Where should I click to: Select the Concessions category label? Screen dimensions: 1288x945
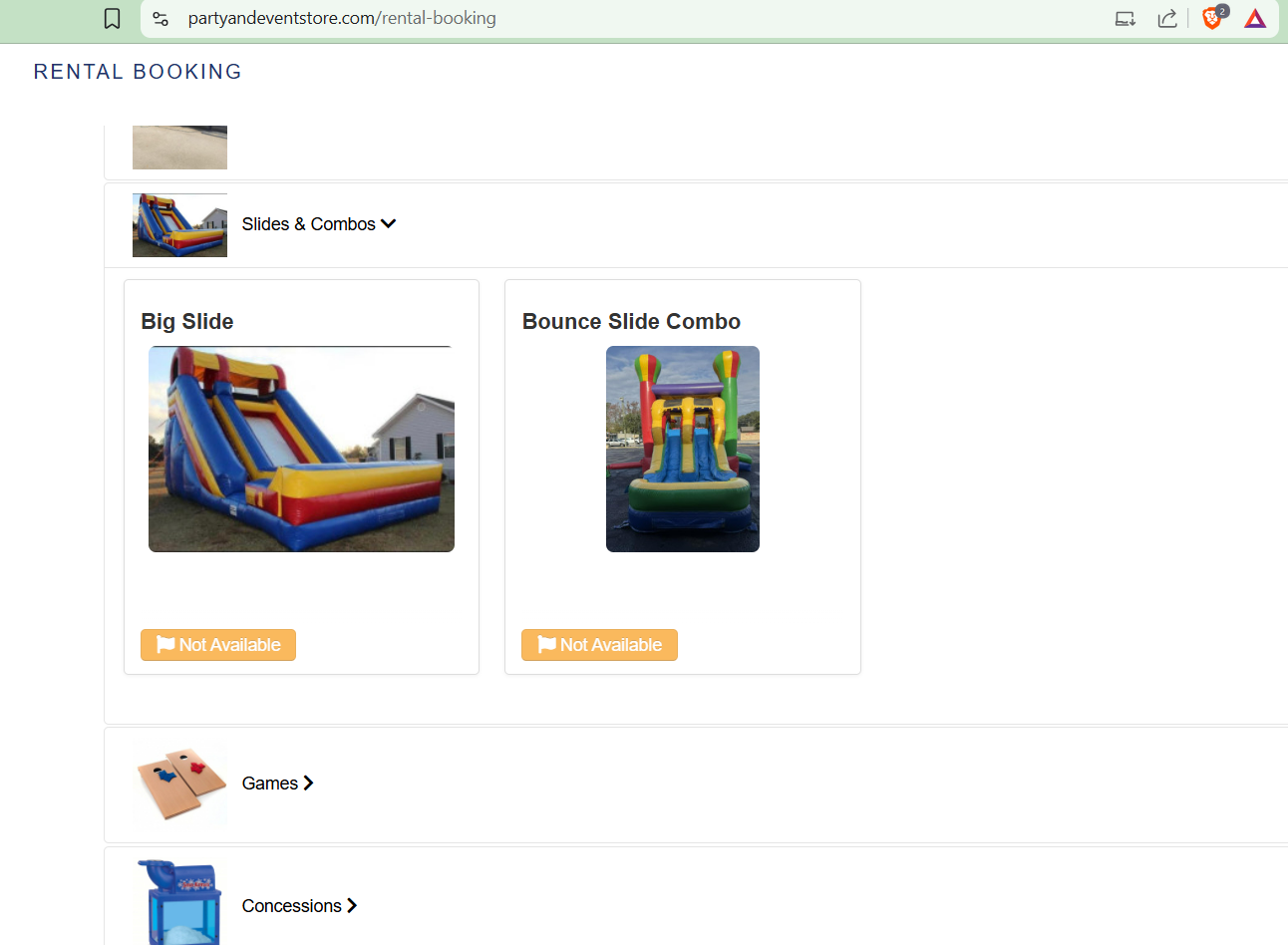coord(292,906)
